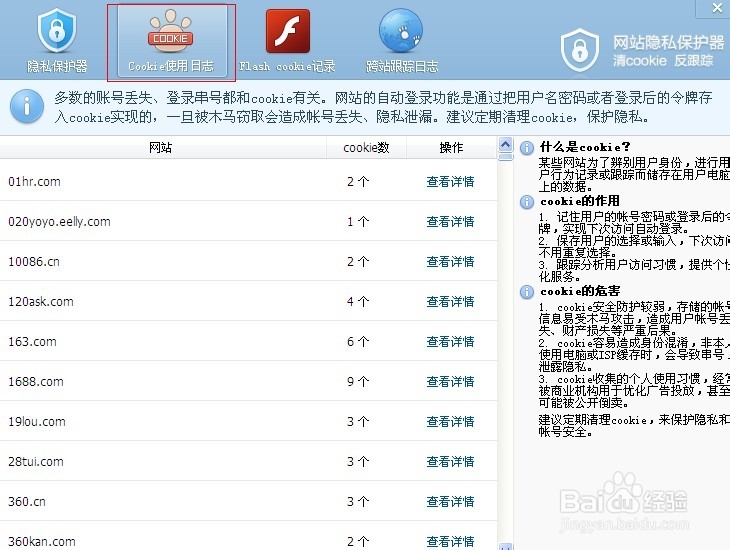Sort by the cookie数 column header
The height and width of the screenshot is (550, 730).
pyautogui.click(x=366, y=148)
